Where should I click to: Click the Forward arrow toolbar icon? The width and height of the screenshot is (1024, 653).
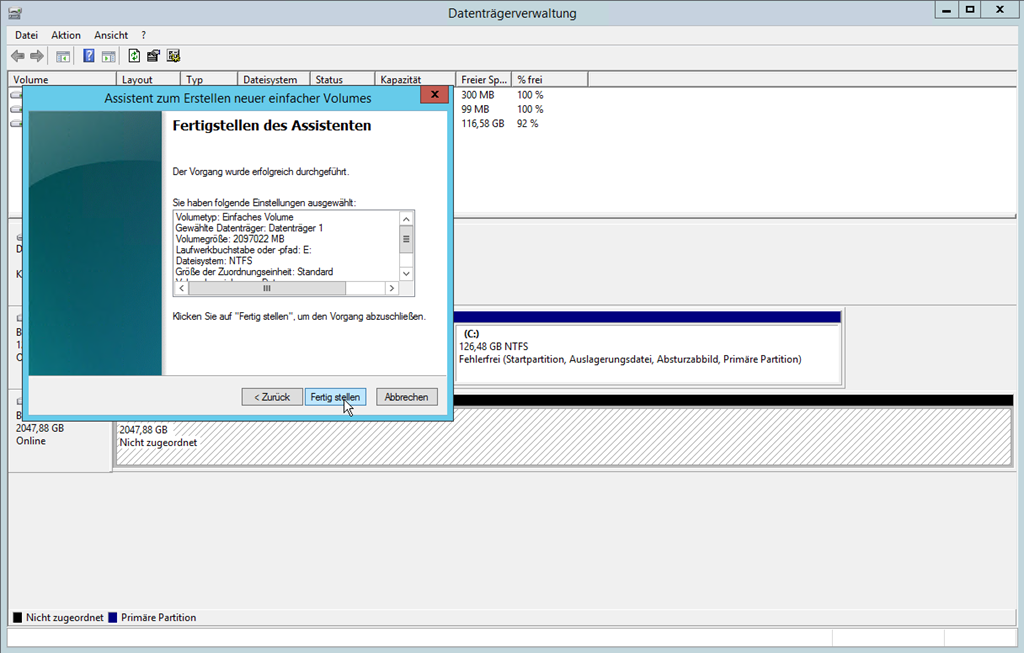pos(37,56)
